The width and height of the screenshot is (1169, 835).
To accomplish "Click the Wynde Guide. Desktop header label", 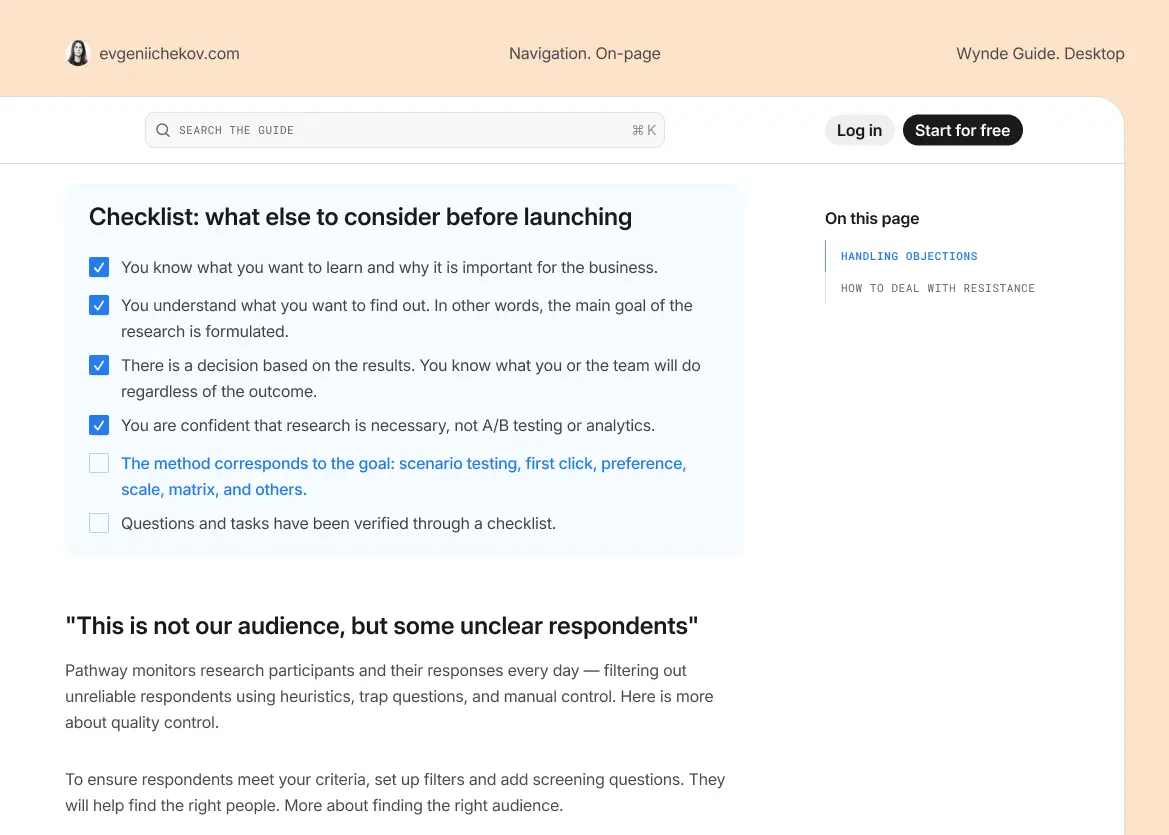I will 1040,53.
